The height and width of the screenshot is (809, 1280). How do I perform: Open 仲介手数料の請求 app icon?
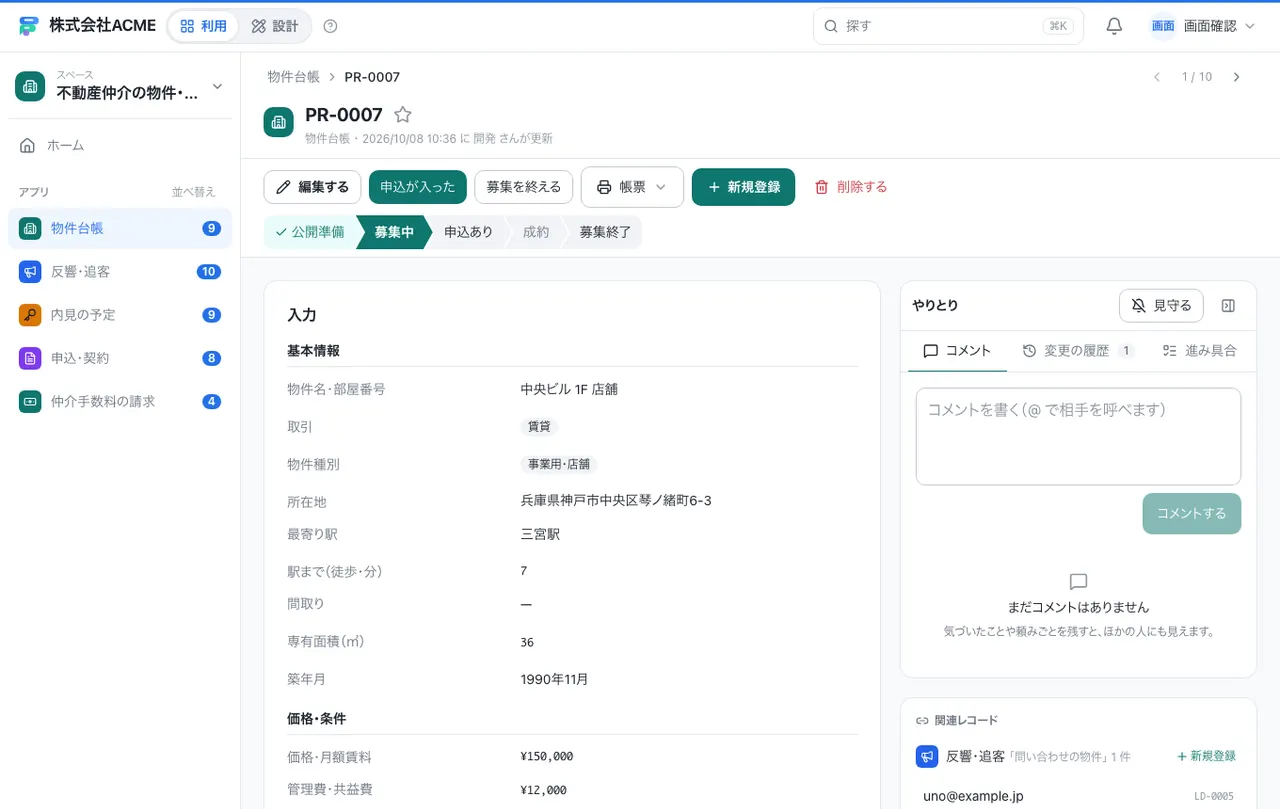tap(30, 401)
